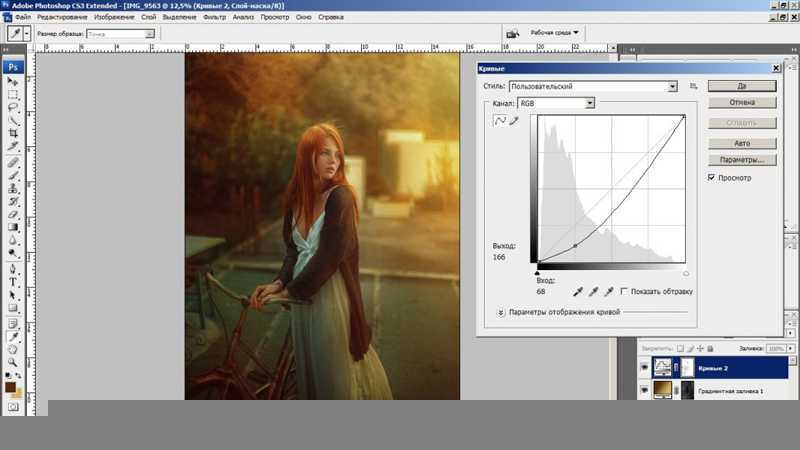
Task: Choose the draw-curve pencil mode icon
Action: (x=514, y=121)
